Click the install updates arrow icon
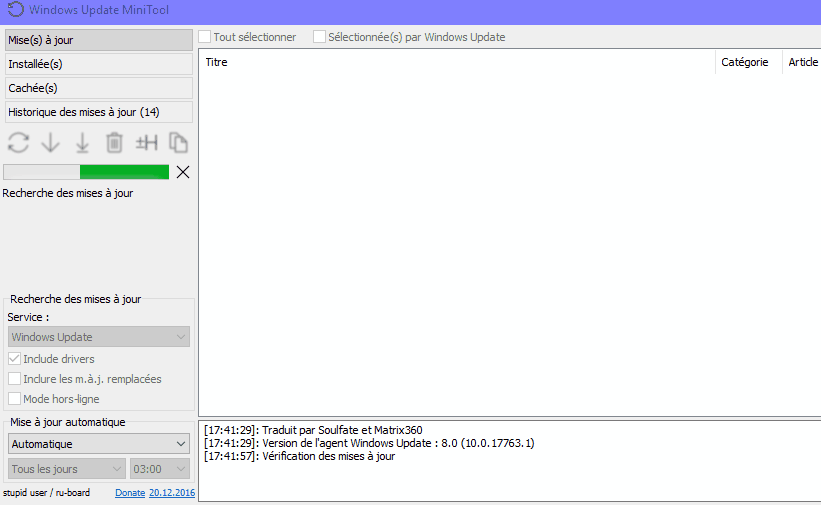Image resolution: width=821 pixels, height=505 pixels. pos(82,142)
